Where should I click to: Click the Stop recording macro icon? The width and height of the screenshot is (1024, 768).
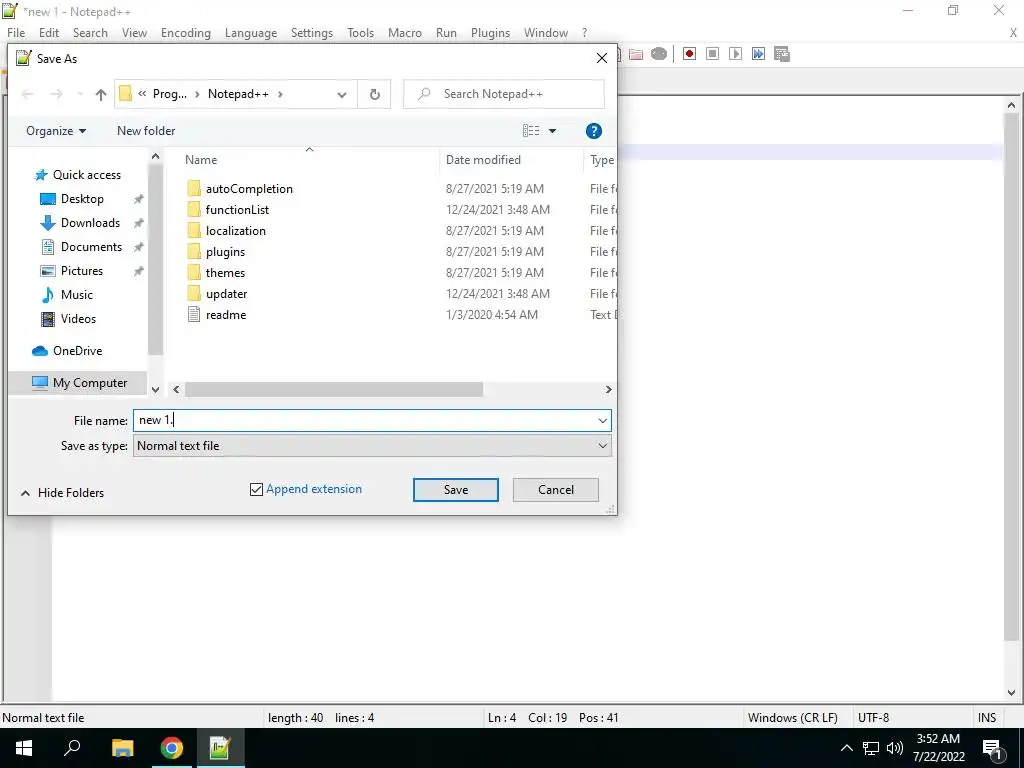pos(712,54)
